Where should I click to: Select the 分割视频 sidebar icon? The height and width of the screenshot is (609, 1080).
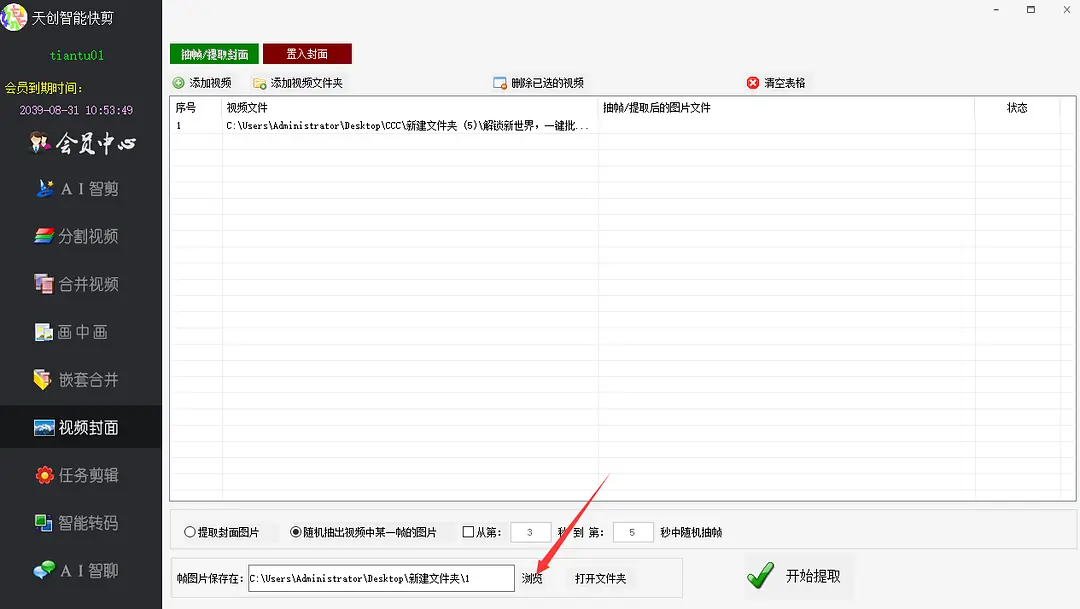click(x=44, y=236)
